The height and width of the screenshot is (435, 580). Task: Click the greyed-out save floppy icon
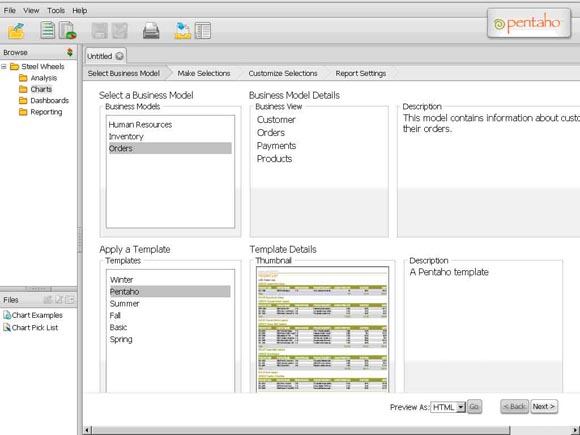point(100,31)
